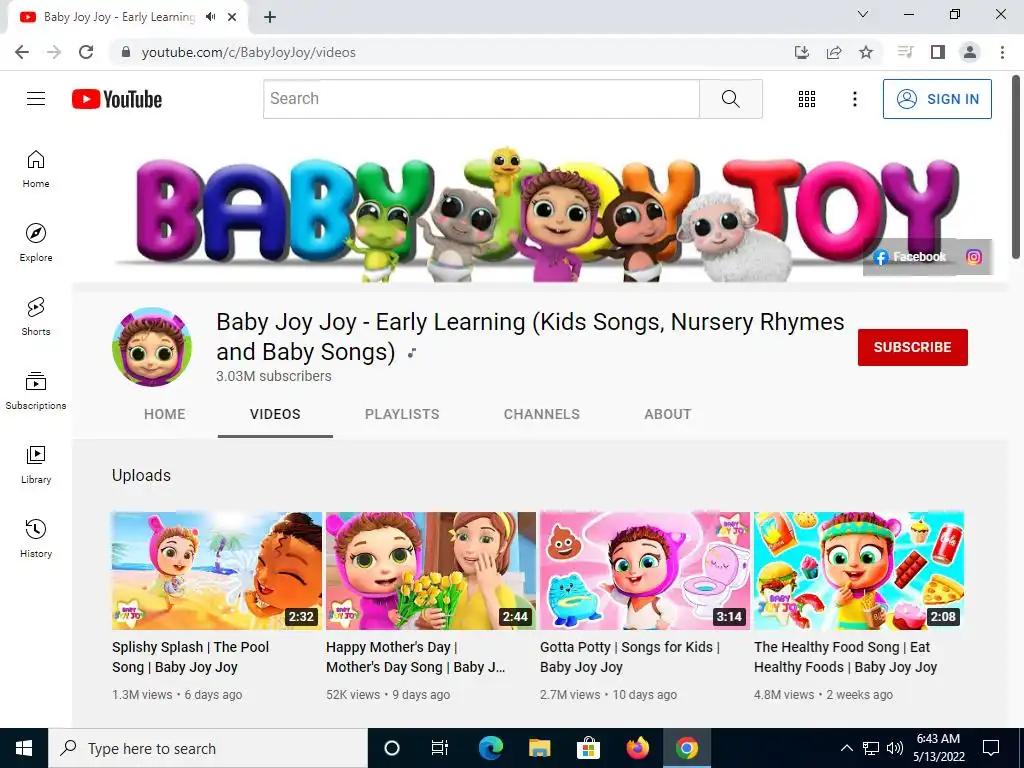1024x768 pixels.
Task: Play the Splishy Splash thumbnail
Action: tap(217, 571)
